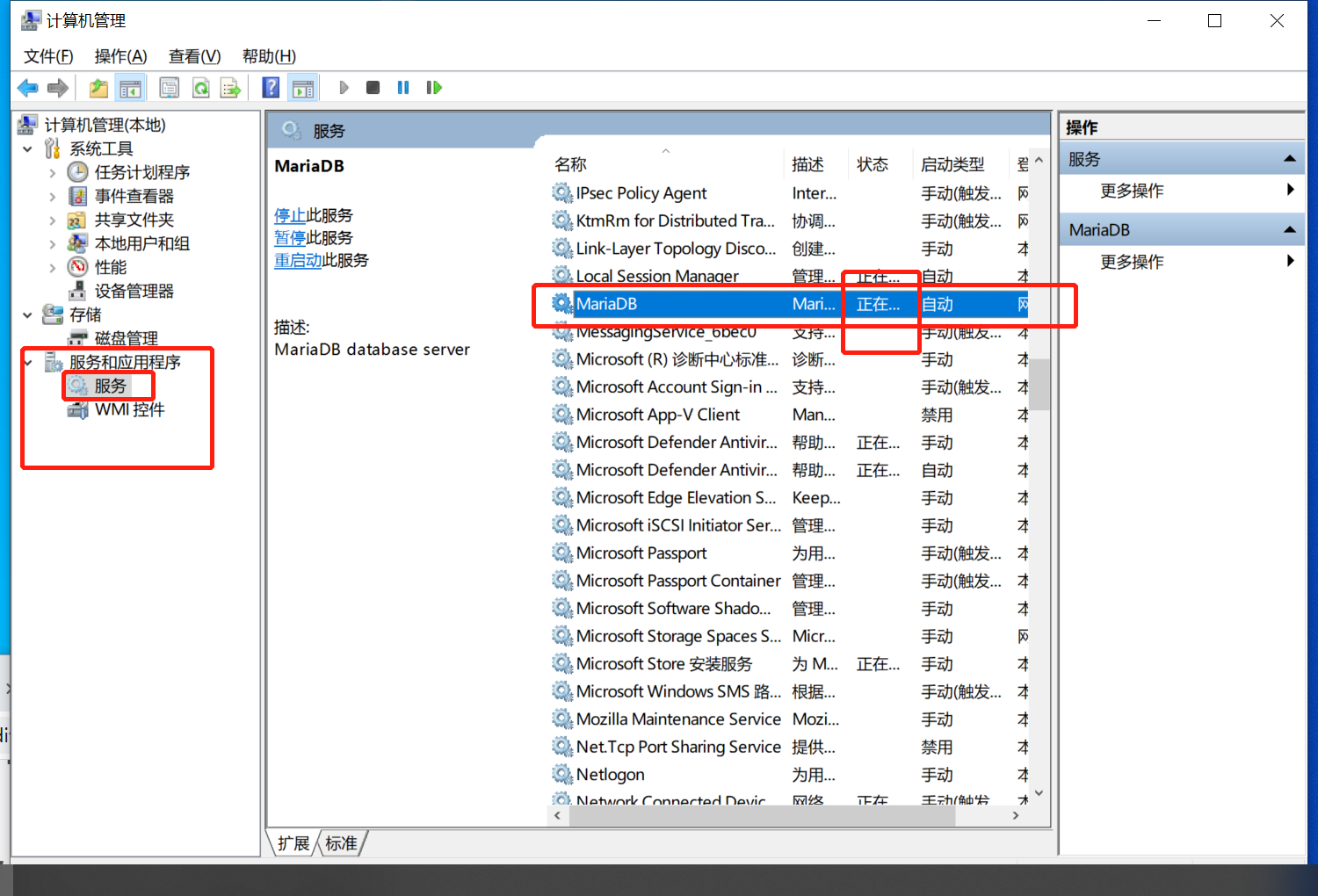Collapse the 系统工具 tree node
The width and height of the screenshot is (1318, 896).
click(28, 148)
